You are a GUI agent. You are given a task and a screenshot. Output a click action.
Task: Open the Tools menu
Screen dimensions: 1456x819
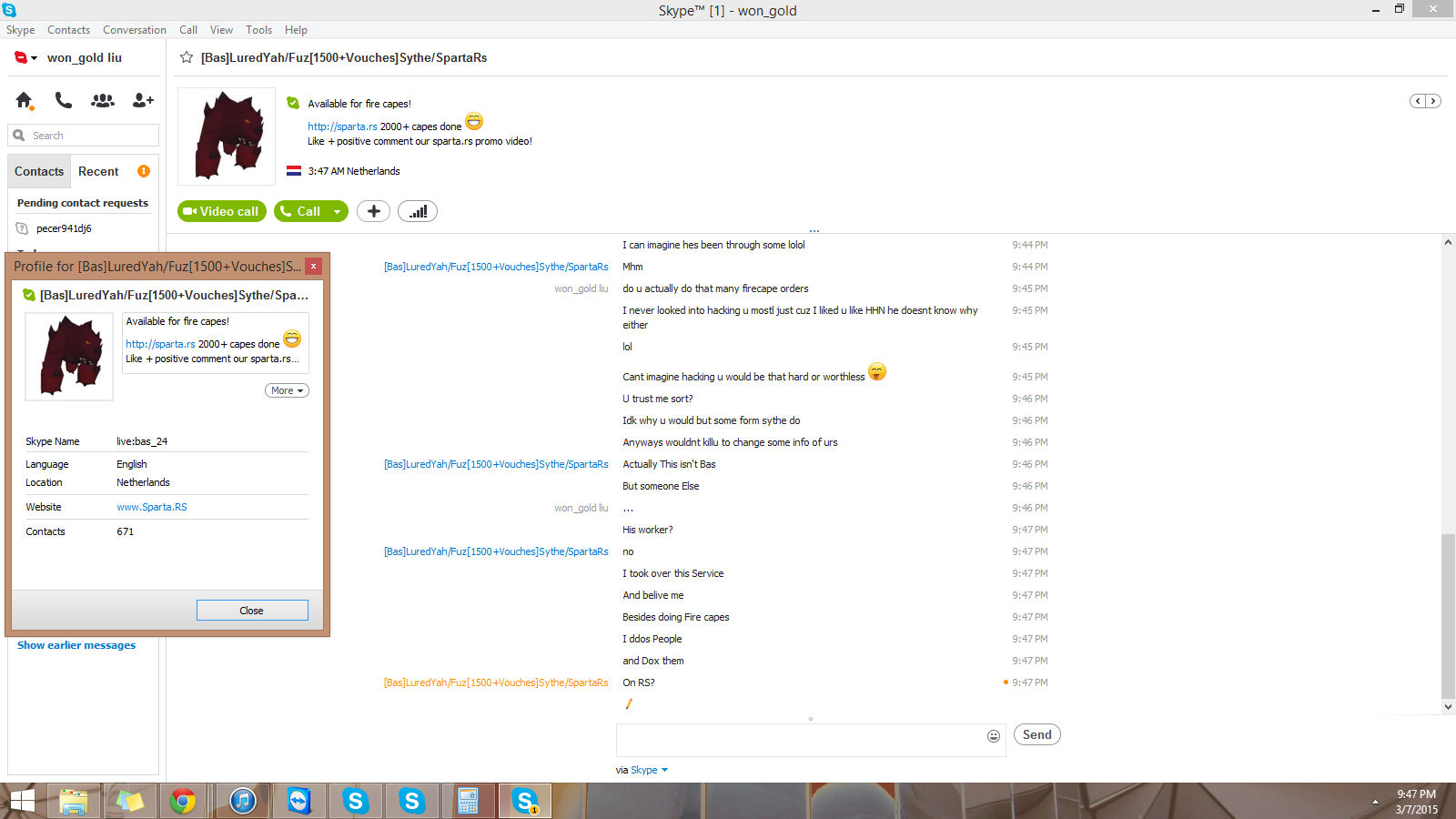tap(258, 30)
